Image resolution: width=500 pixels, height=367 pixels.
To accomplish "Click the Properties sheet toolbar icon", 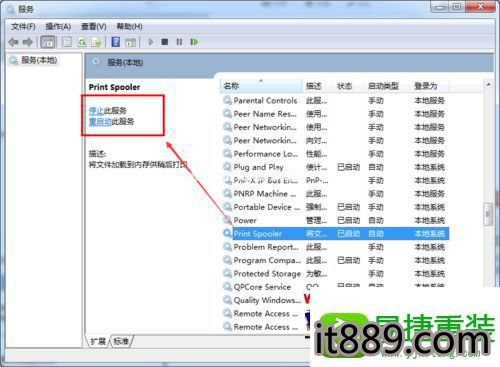I will tap(67, 42).
